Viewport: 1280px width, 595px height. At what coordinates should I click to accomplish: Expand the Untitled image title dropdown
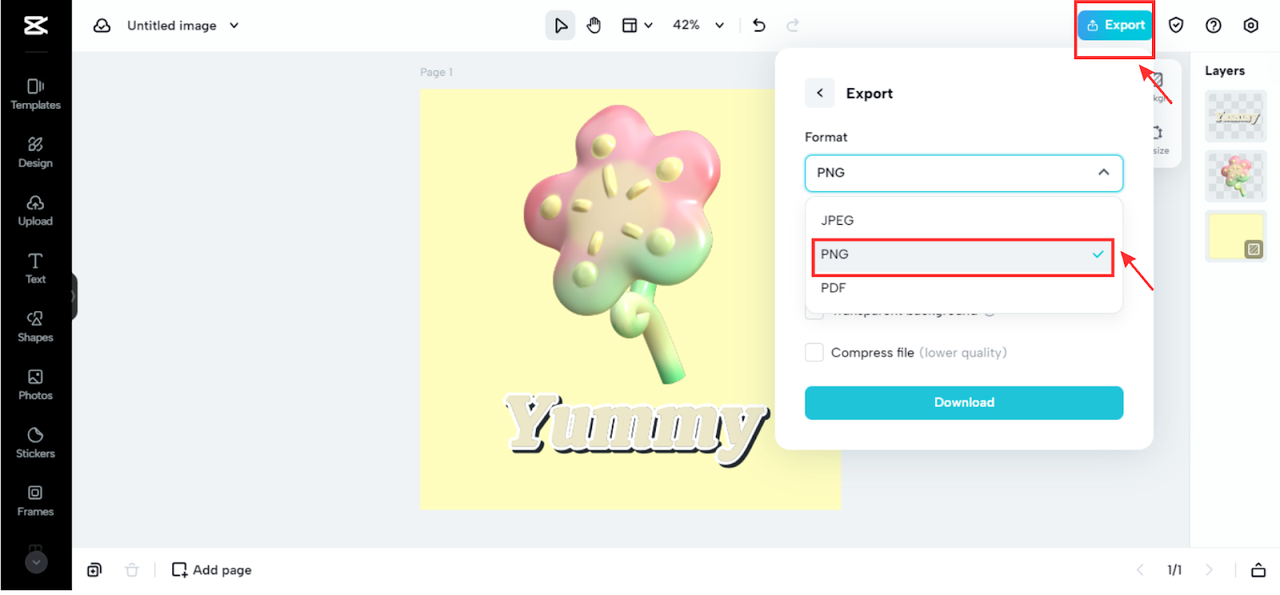234,26
